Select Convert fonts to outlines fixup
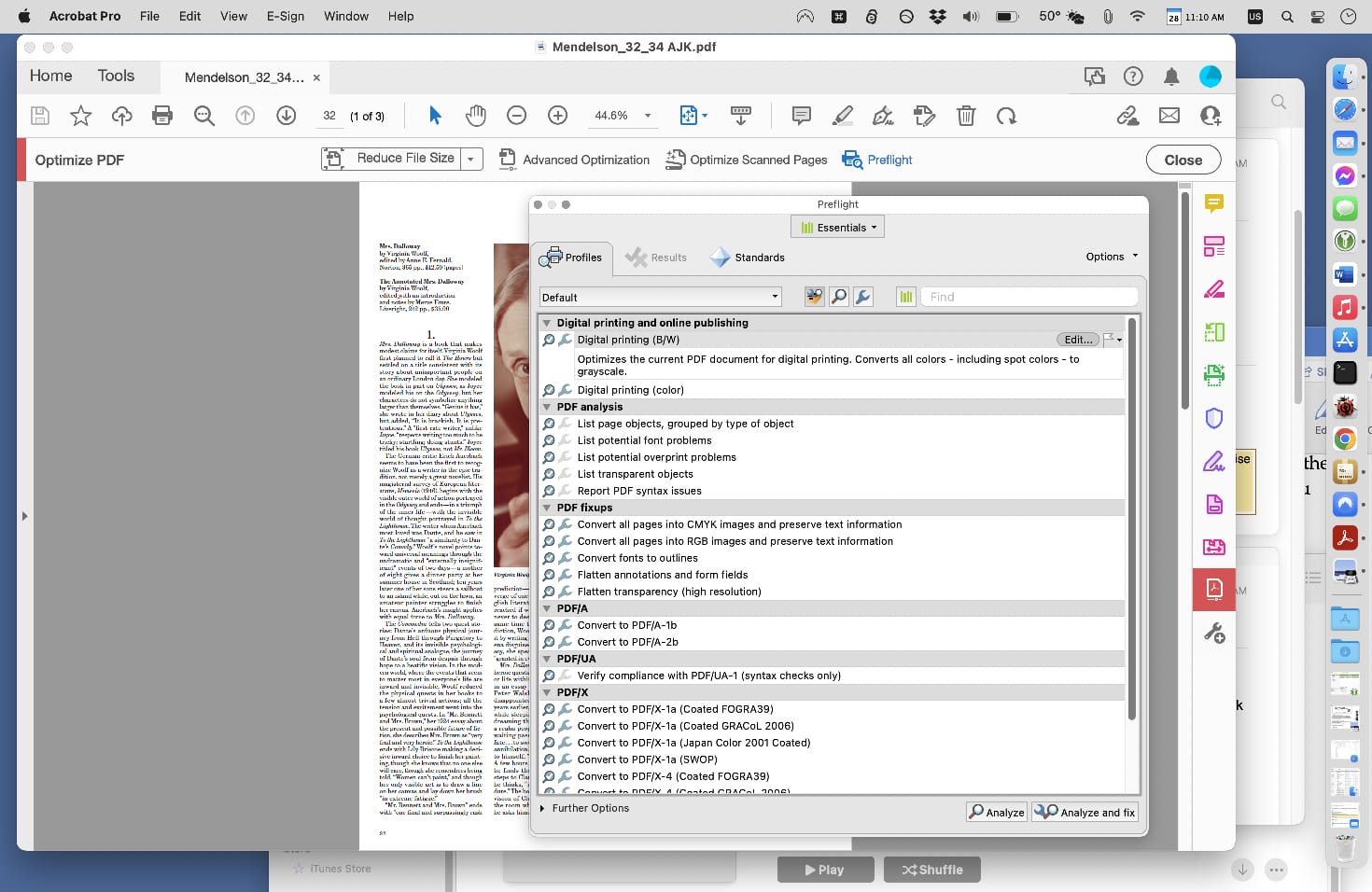Screen dimensions: 1372x892 point(637,558)
